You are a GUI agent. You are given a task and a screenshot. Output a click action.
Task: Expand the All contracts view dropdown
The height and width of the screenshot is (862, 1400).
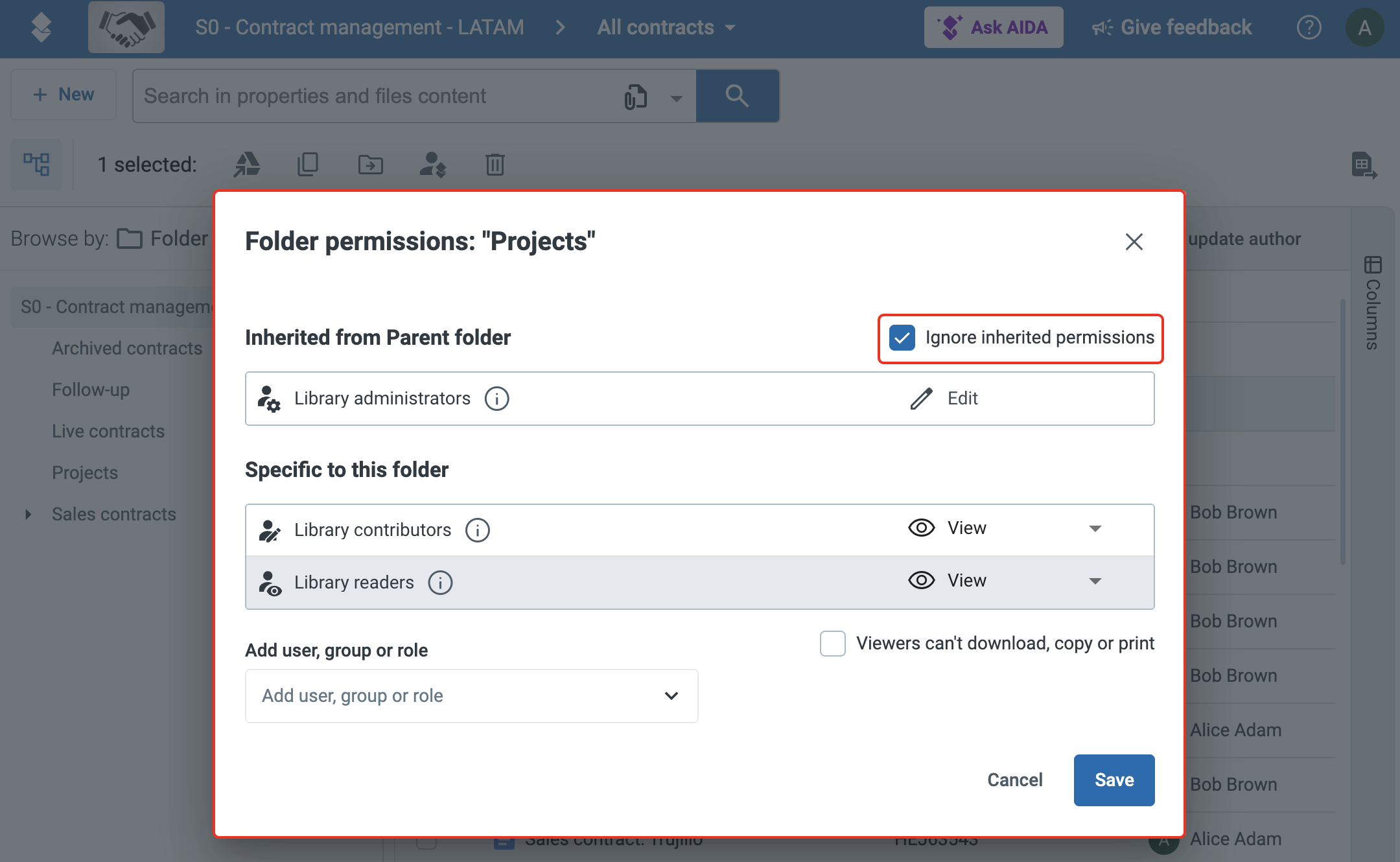[666, 27]
